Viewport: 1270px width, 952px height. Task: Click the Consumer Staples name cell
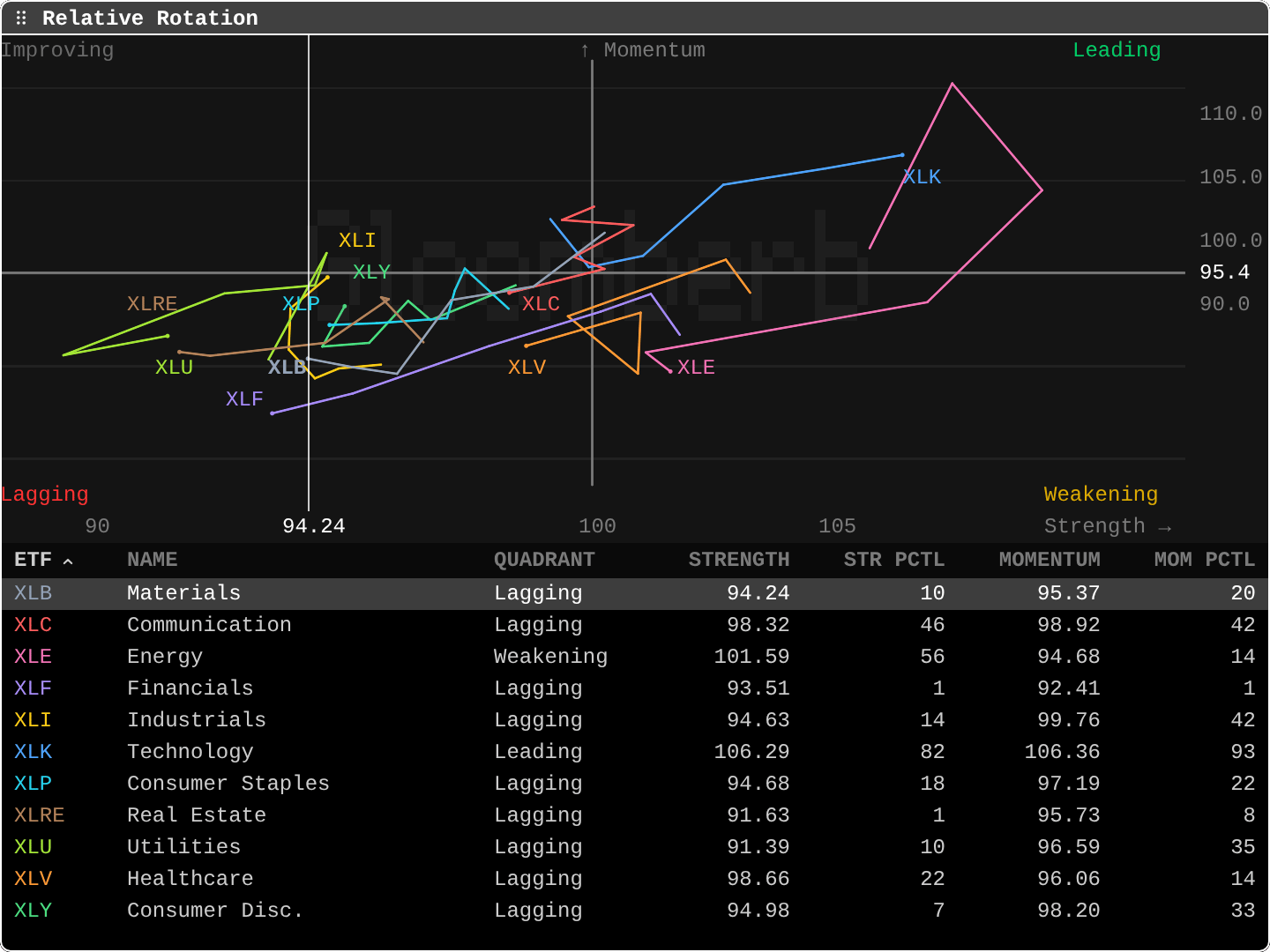[x=228, y=784]
